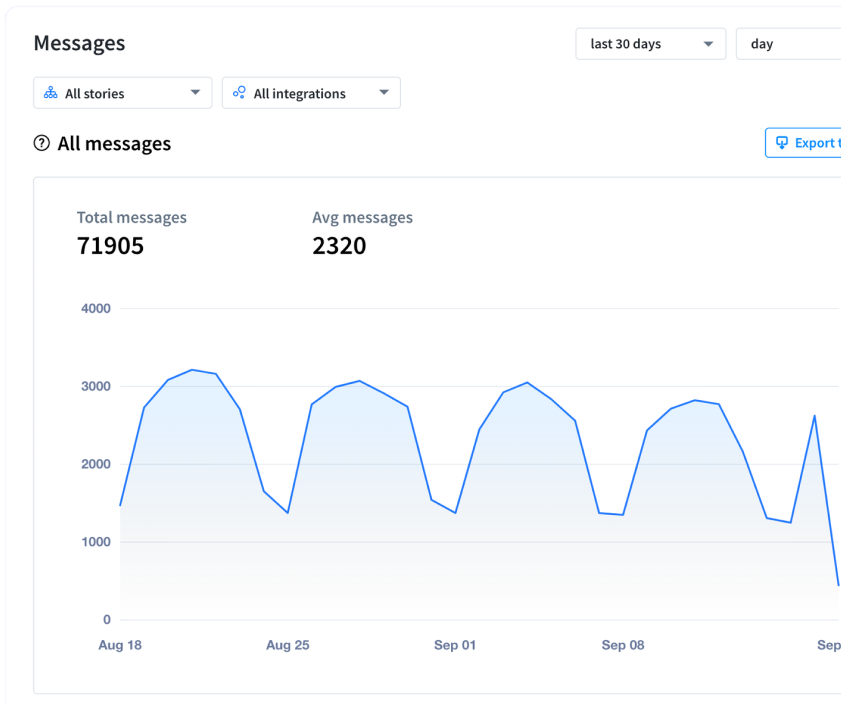Click the Messages page heading
The image size is (841, 704).
tap(79, 43)
